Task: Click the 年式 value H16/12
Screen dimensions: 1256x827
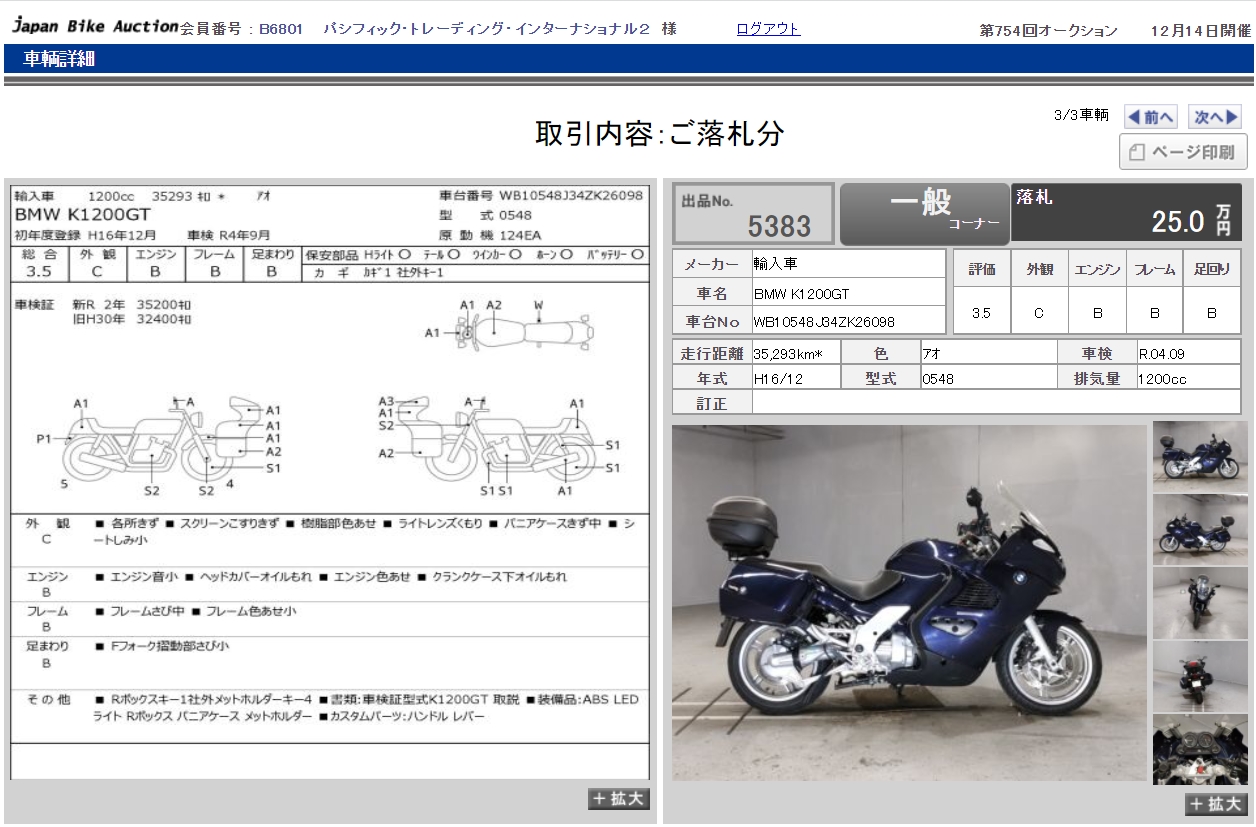Action: pyautogui.click(x=776, y=379)
